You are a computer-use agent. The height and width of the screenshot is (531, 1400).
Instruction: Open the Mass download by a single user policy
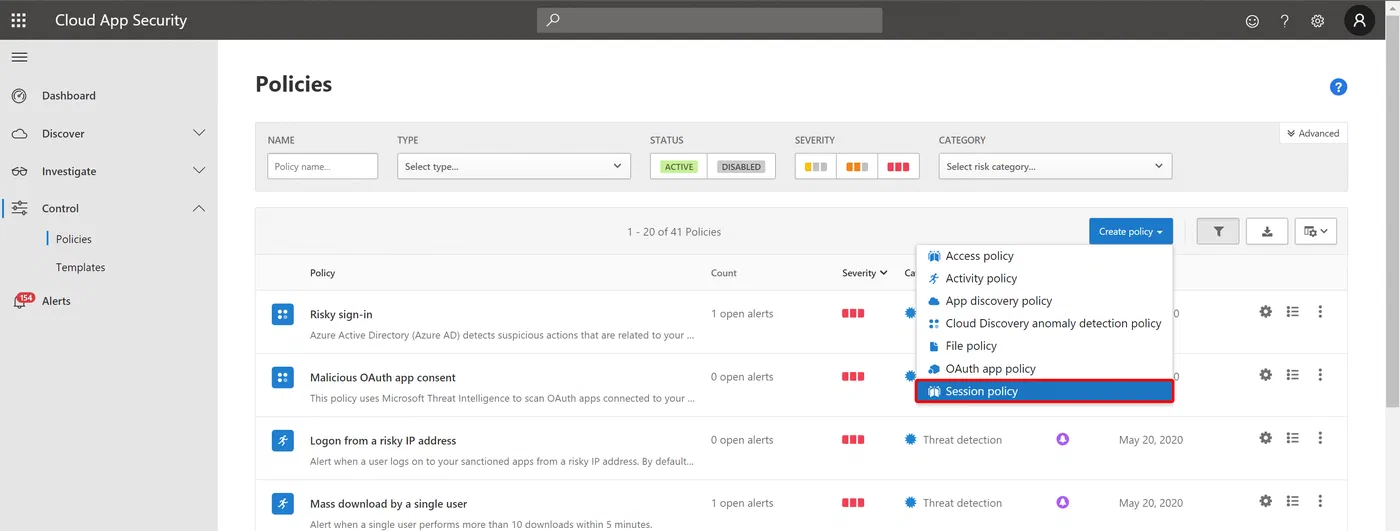tap(389, 504)
